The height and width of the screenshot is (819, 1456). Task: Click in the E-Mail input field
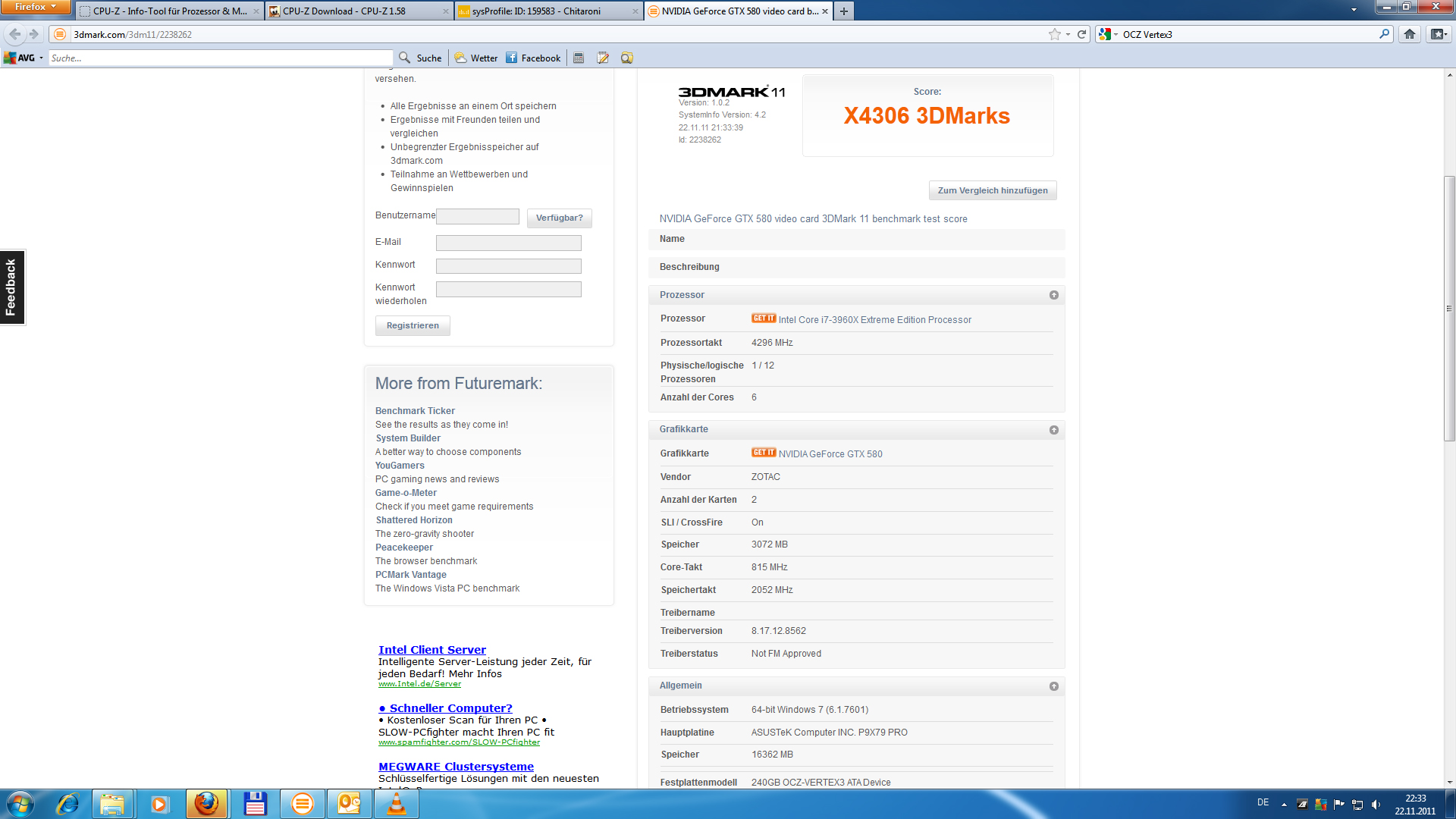(x=509, y=243)
